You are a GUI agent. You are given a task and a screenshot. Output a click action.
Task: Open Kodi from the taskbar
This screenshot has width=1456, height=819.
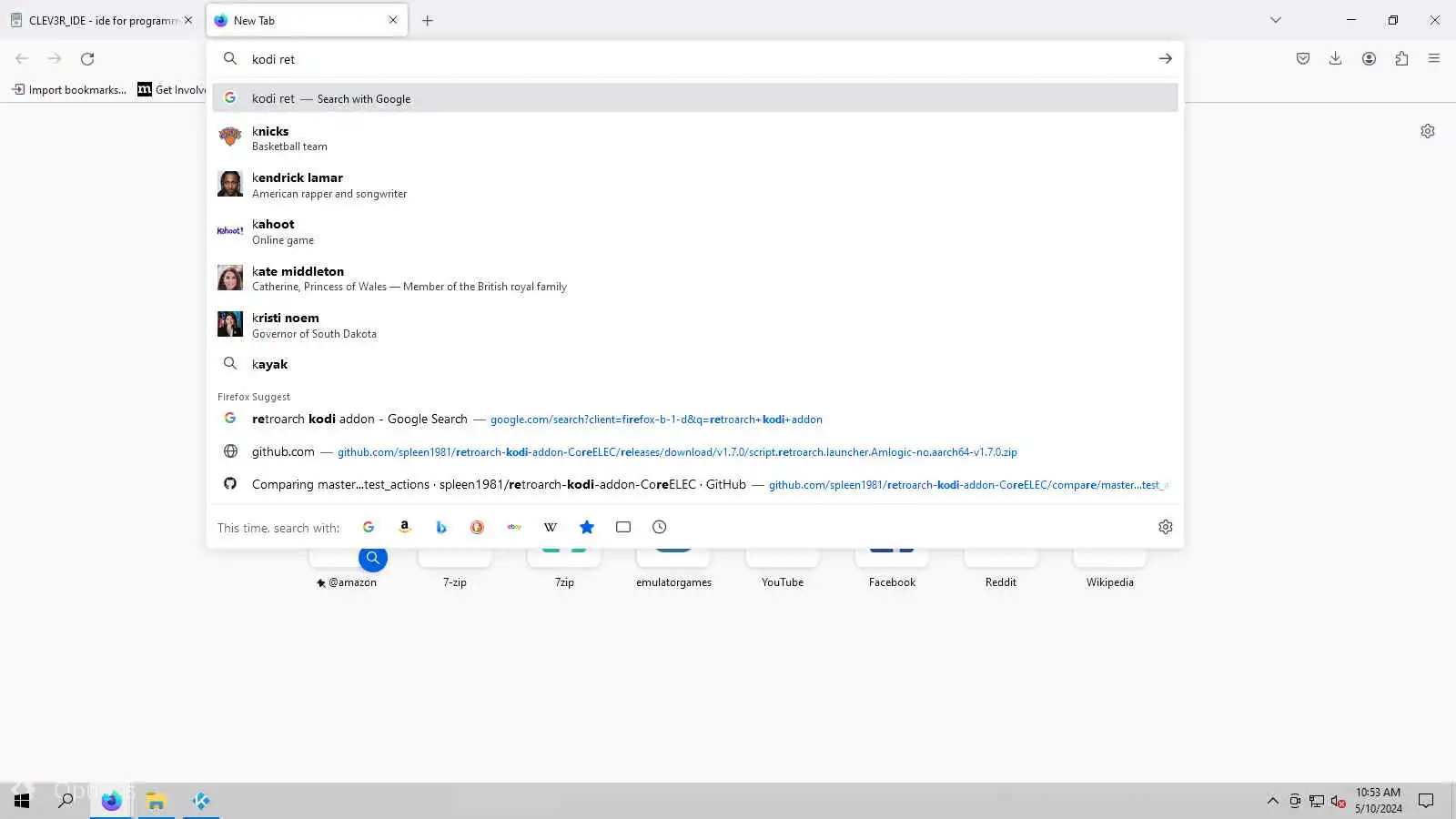tap(201, 801)
